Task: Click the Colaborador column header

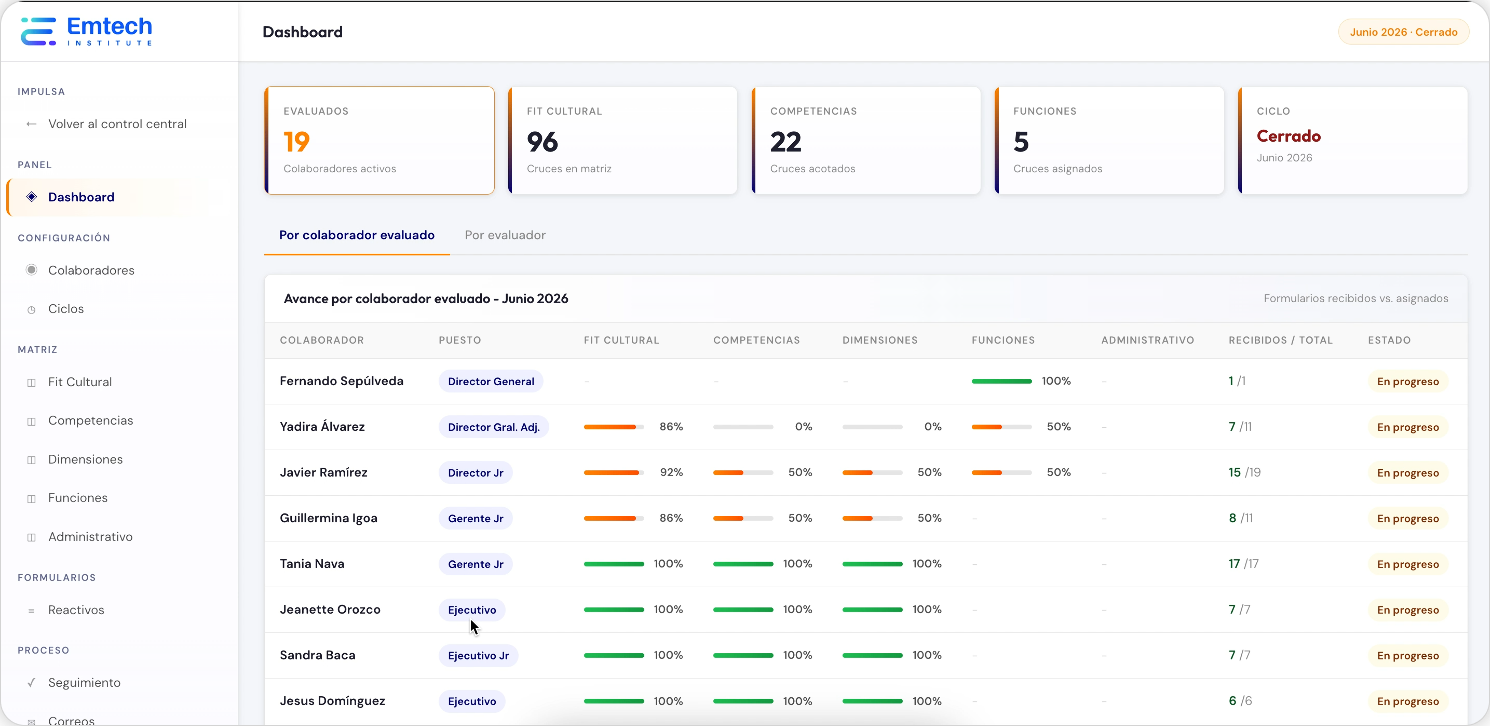Action: 322,340
